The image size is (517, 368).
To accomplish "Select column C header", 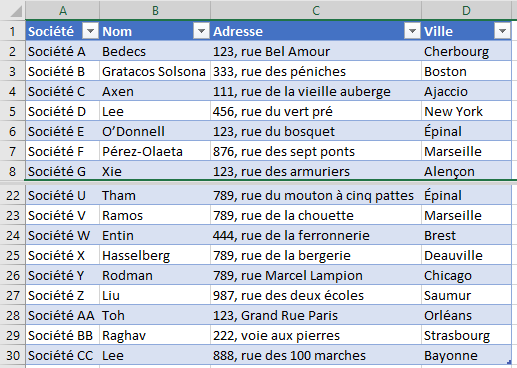I will pyautogui.click(x=316, y=11).
